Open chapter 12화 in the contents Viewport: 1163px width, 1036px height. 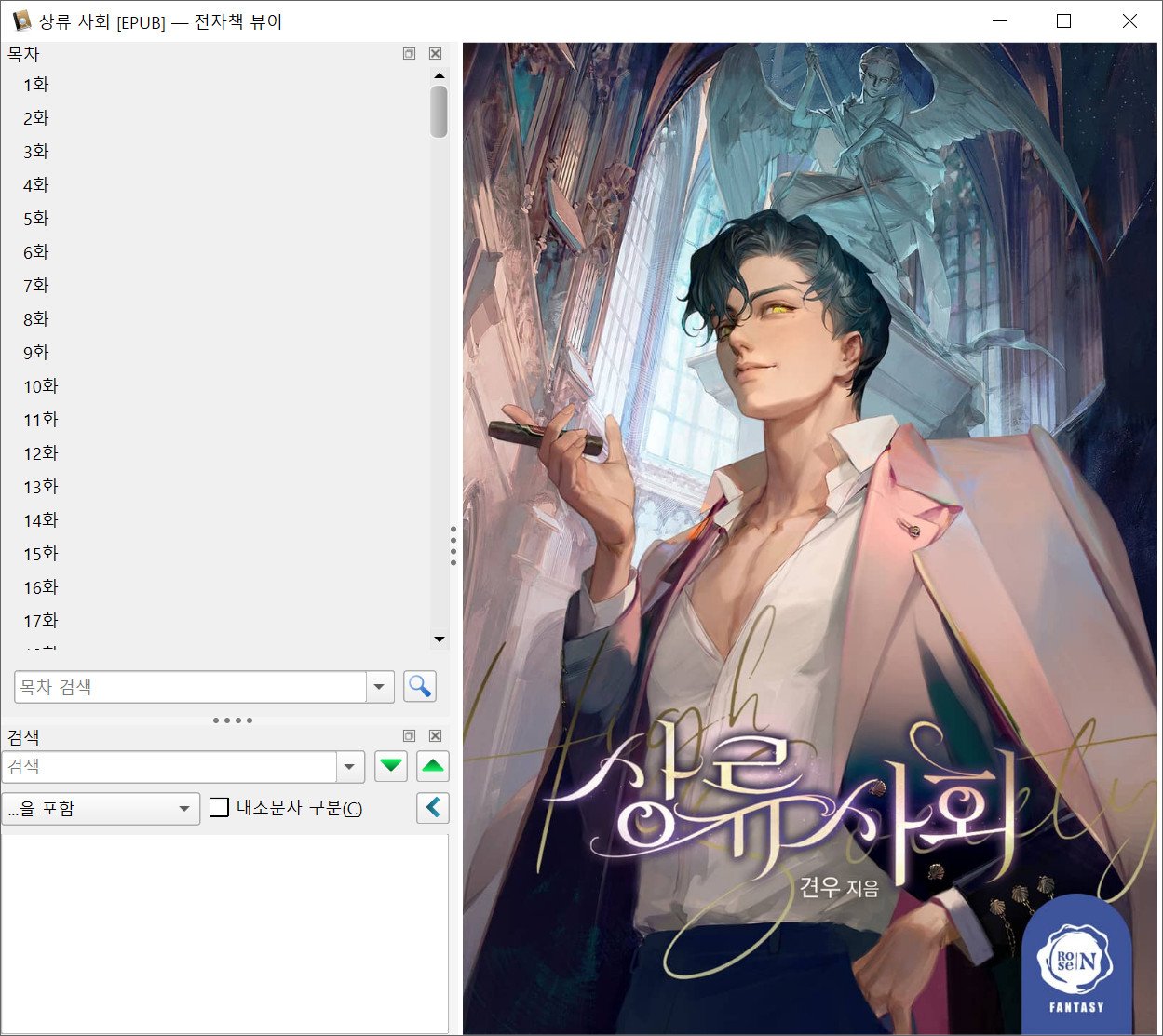(x=40, y=453)
